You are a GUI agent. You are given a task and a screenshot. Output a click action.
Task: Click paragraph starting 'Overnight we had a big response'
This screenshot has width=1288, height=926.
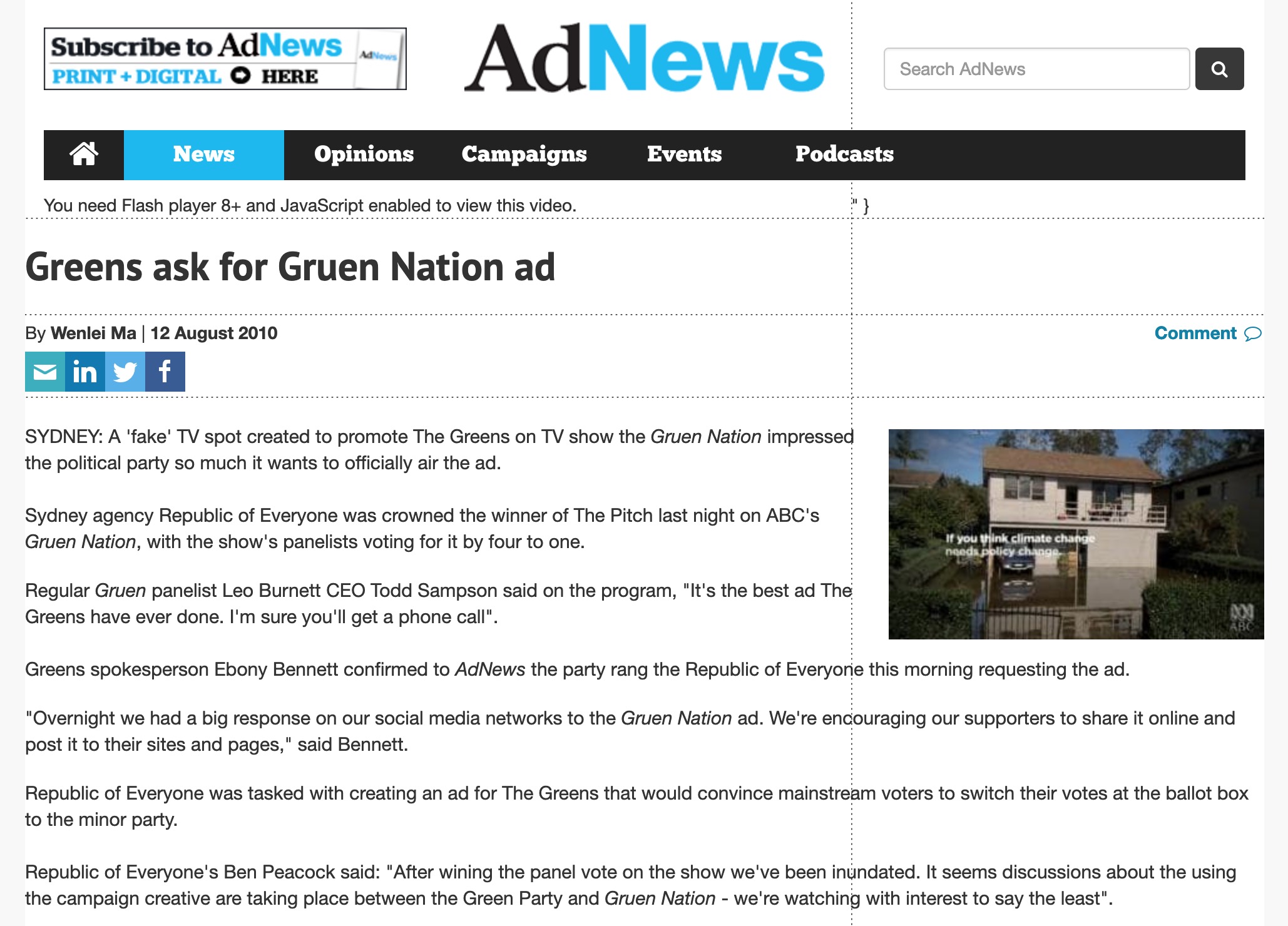click(630, 731)
